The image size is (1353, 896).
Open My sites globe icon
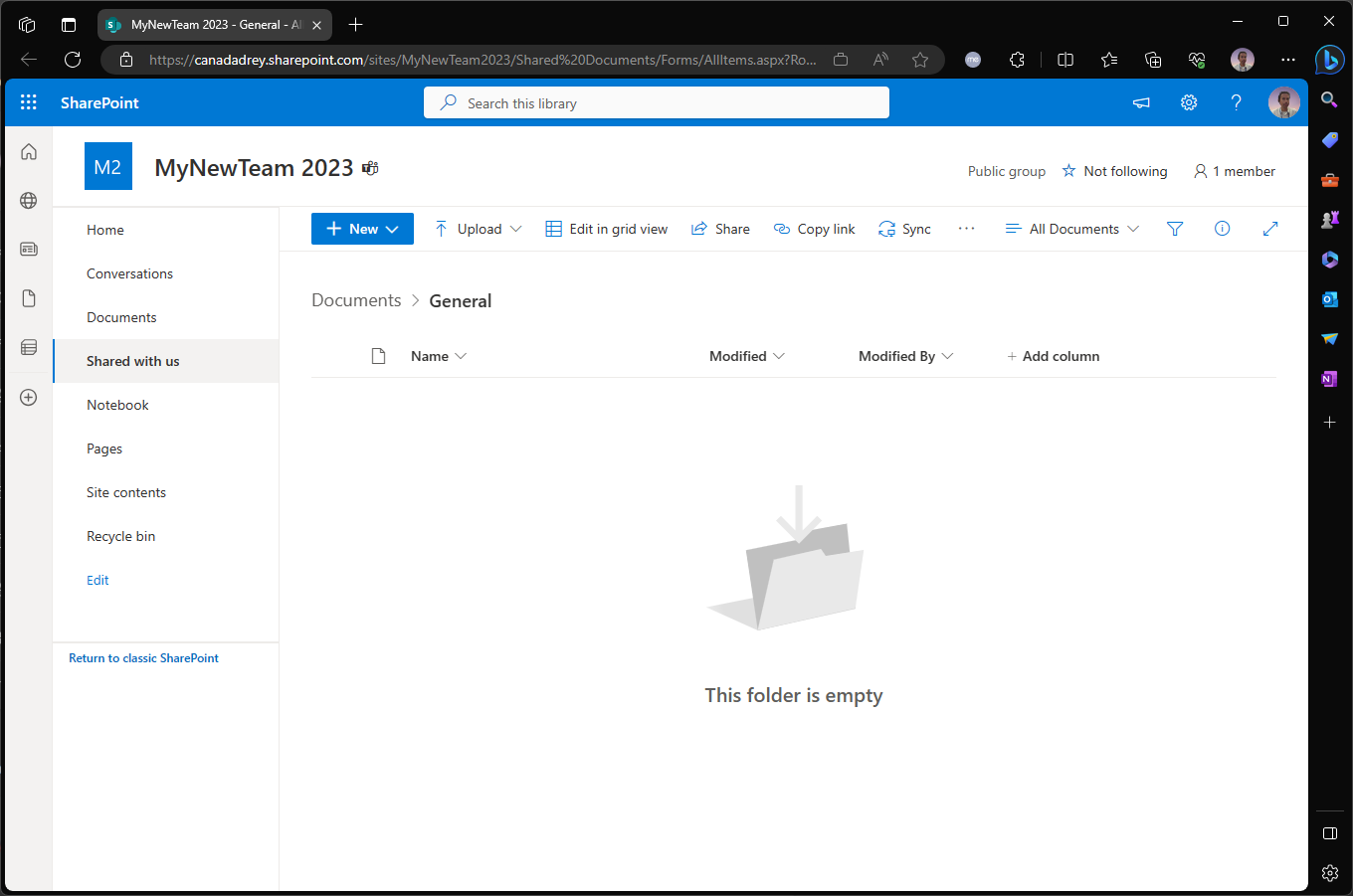29,200
